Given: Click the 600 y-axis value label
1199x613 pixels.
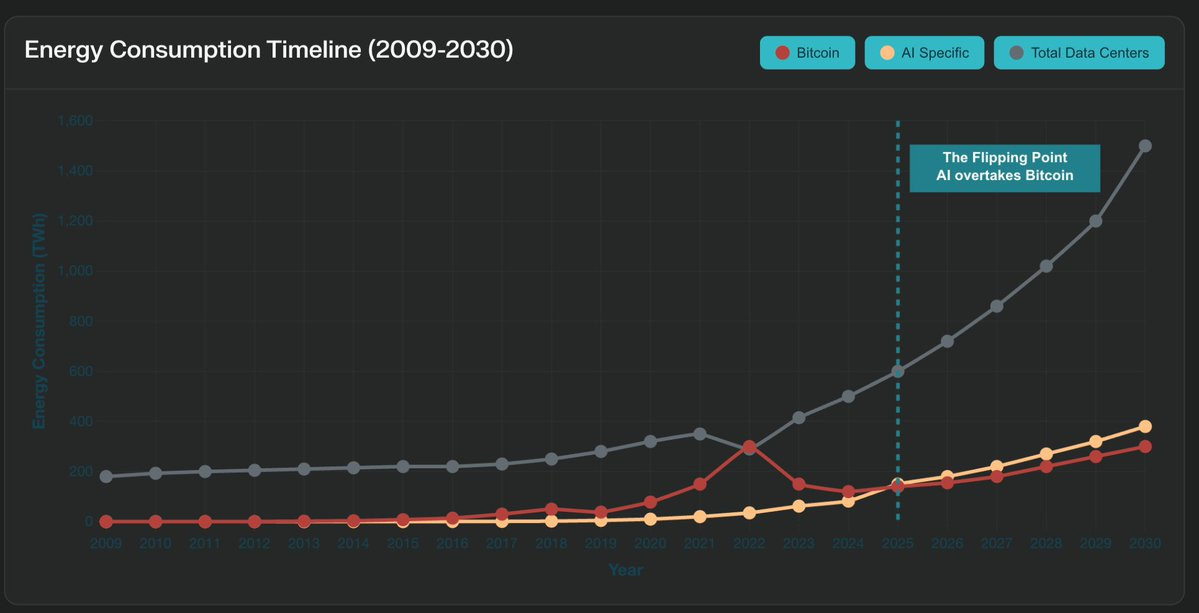Looking at the screenshot, I should click(82, 371).
